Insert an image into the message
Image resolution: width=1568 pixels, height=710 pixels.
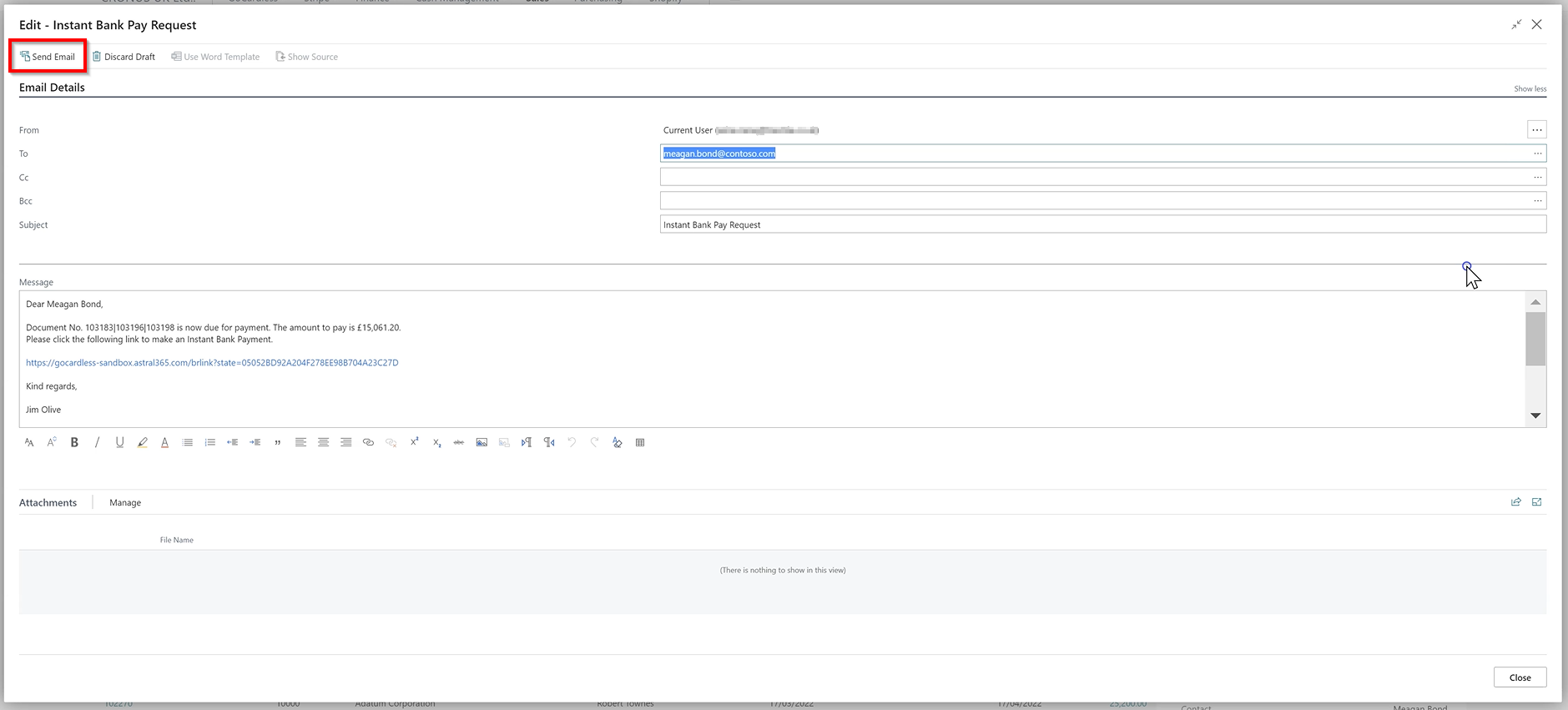[x=481, y=442]
